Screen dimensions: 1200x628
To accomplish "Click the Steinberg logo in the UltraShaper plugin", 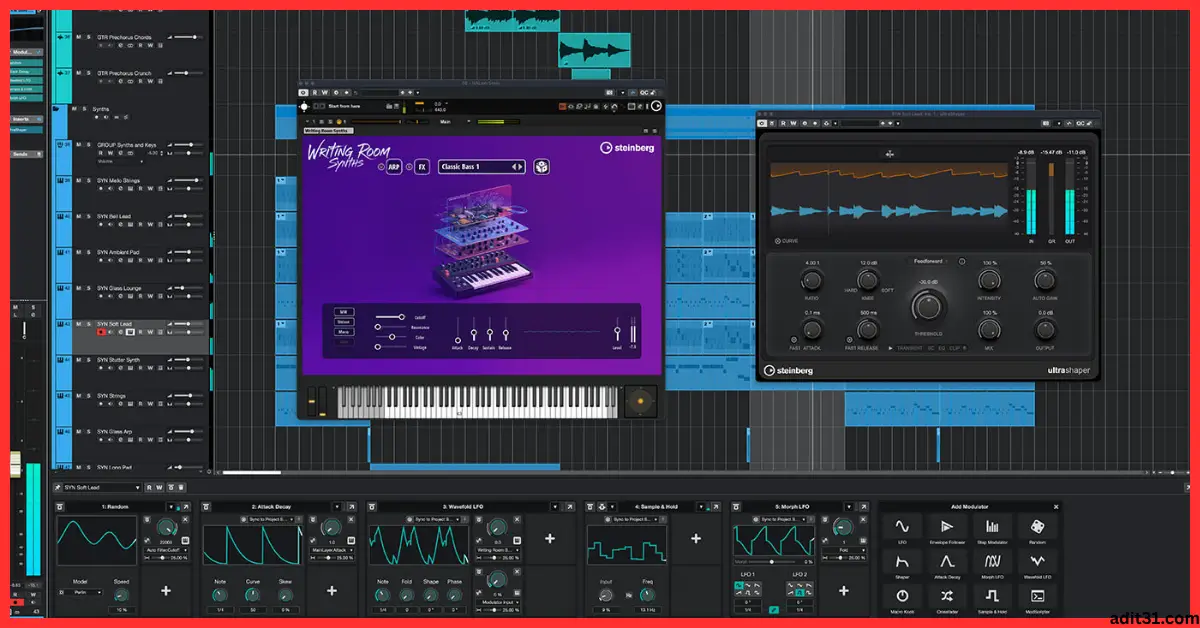I will click(788, 370).
